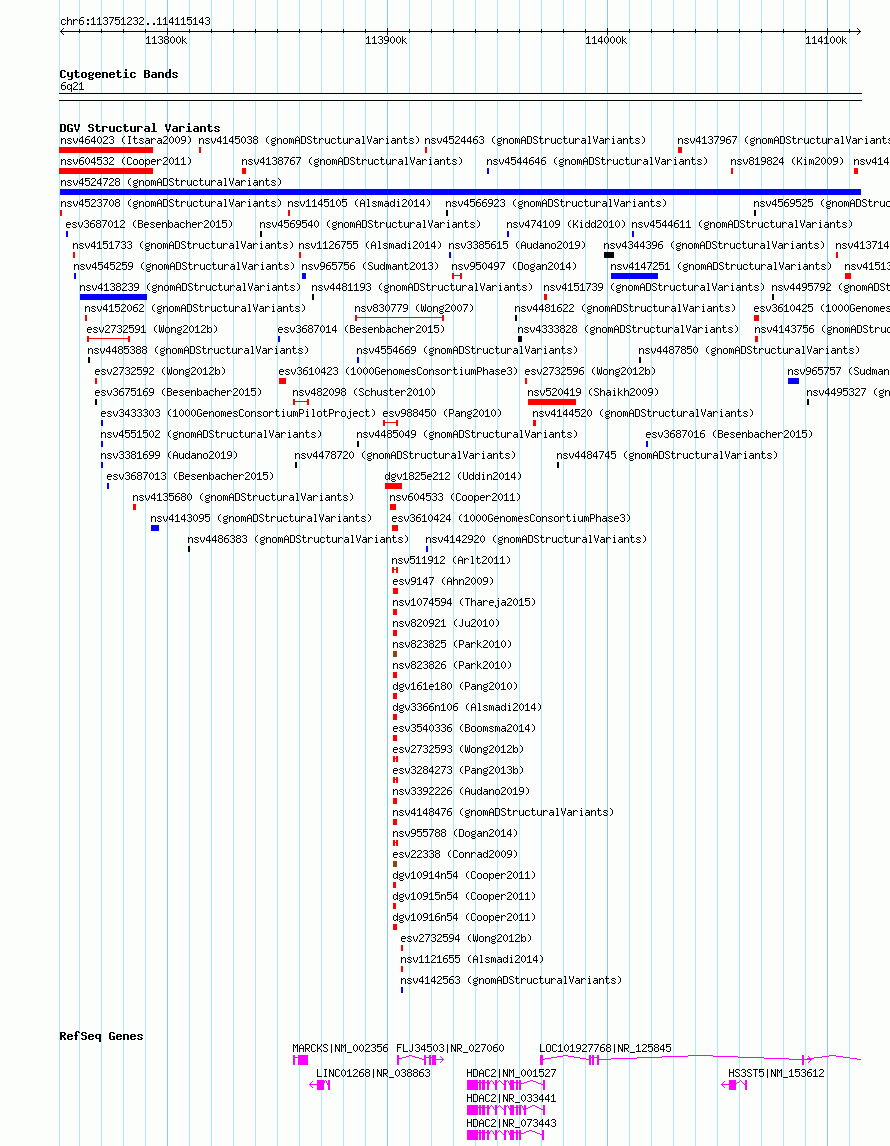Open esv3540336 (Boomsma2014) variant
This screenshot has height=1146, width=890.
coord(464,729)
